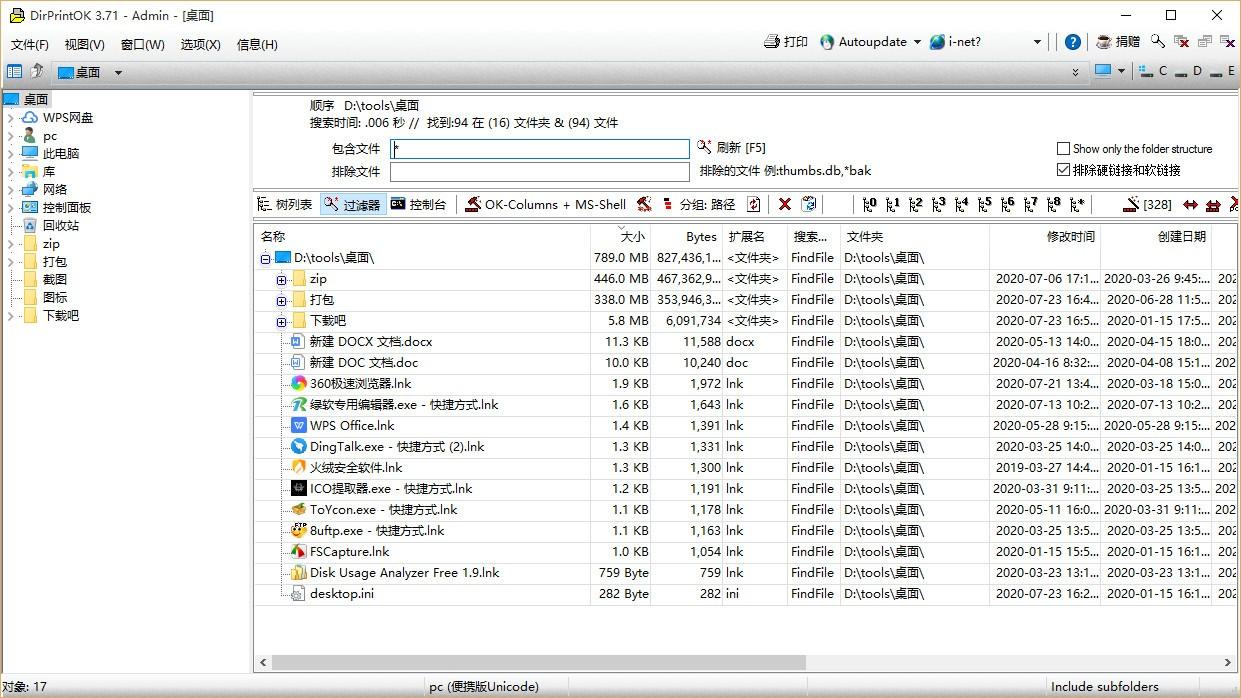This screenshot has width=1241, height=698.
Task: Sort by the 大小 column header
Action: [621, 237]
